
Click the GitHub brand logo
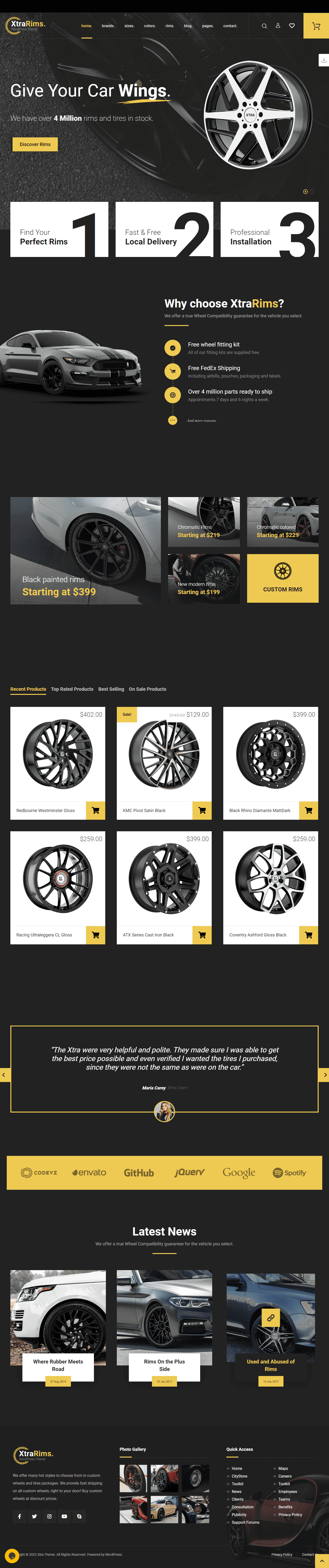(139, 1173)
